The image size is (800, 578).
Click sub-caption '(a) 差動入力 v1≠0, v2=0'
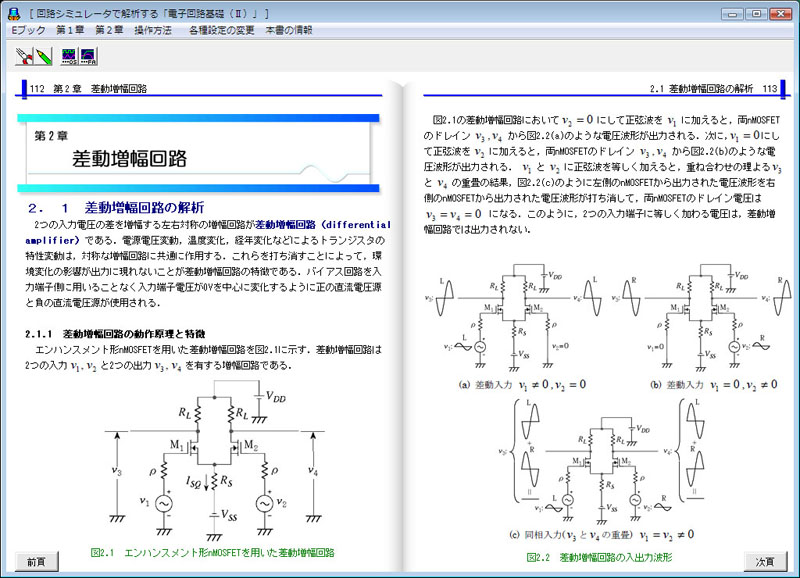(x=522, y=385)
